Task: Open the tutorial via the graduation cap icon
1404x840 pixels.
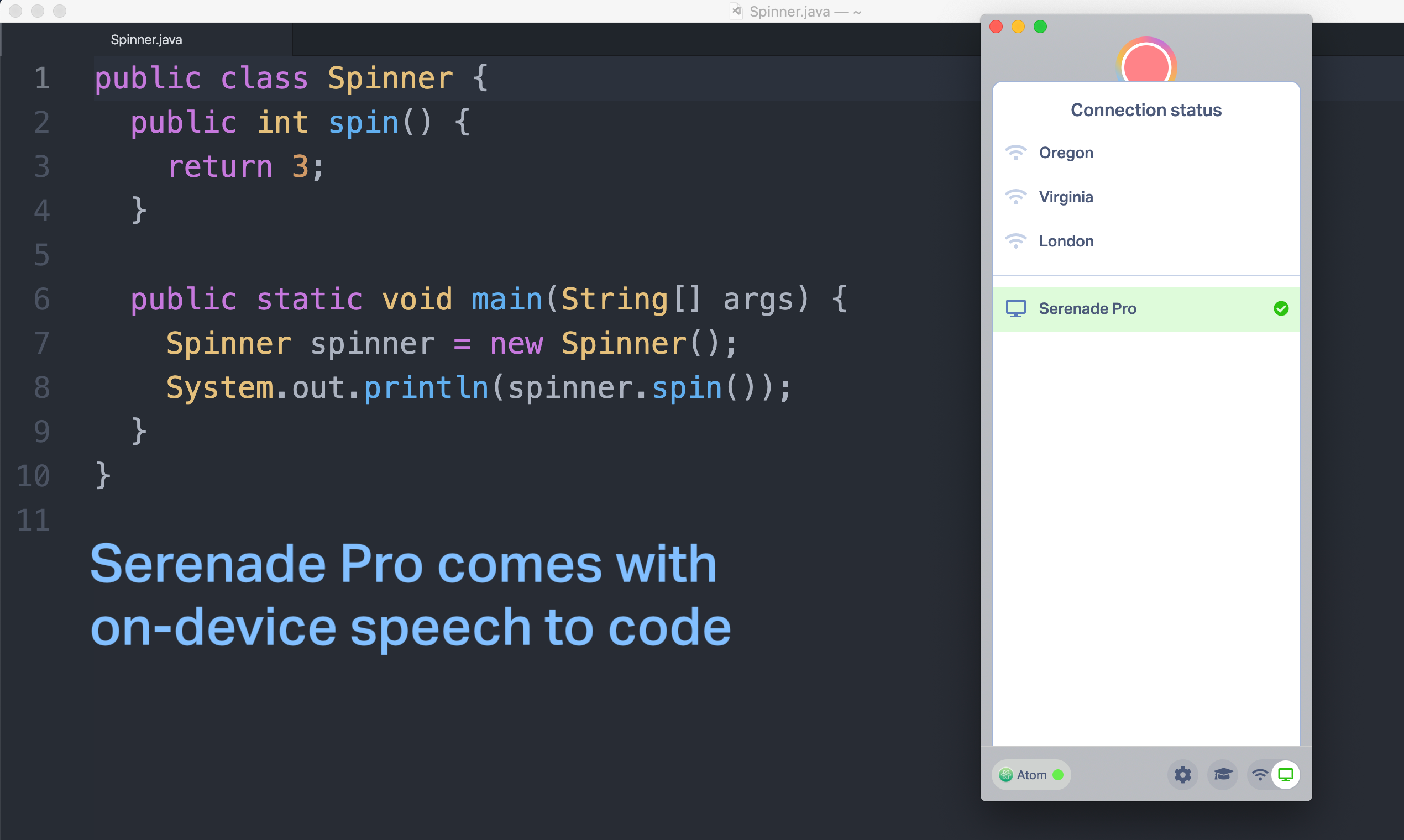Action: pyautogui.click(x=1223, y=775)
